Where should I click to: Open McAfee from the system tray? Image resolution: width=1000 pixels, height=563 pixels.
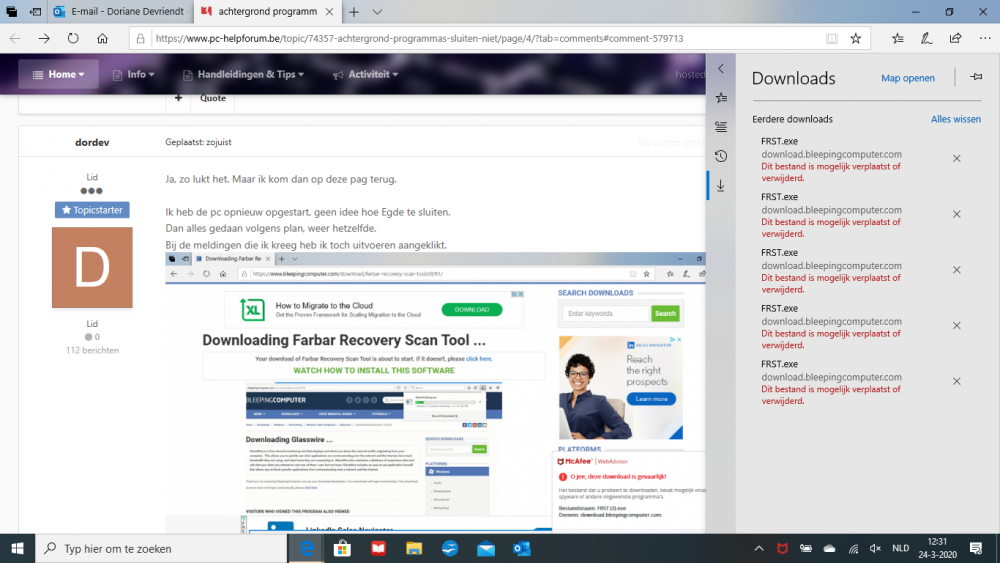[x=782, y=548]
